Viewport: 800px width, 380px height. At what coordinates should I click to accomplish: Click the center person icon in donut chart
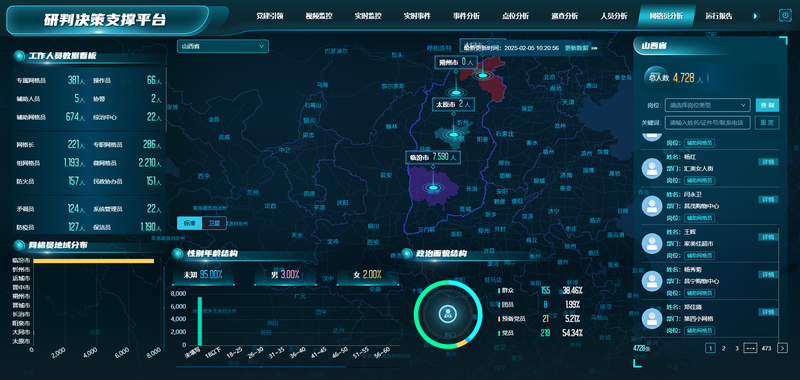(x=448, y=313)
